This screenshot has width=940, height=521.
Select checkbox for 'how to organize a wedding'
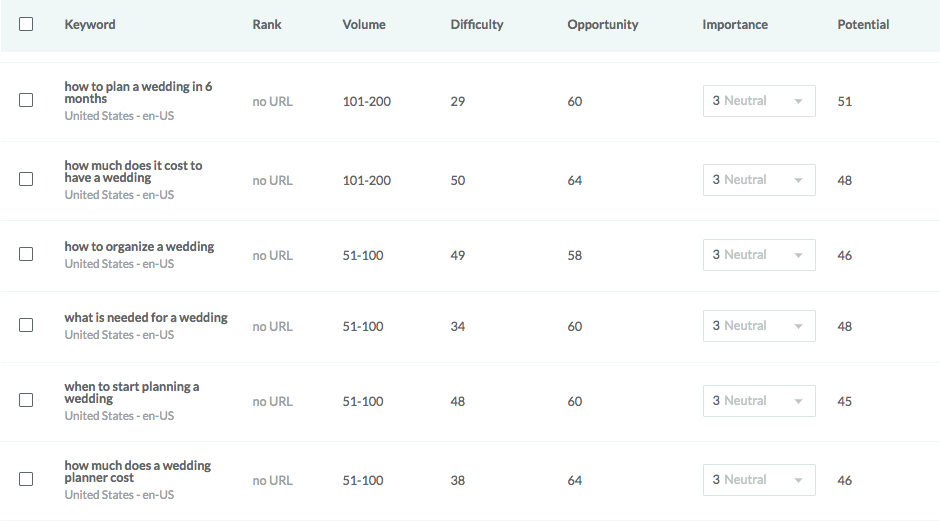point(26,254)
